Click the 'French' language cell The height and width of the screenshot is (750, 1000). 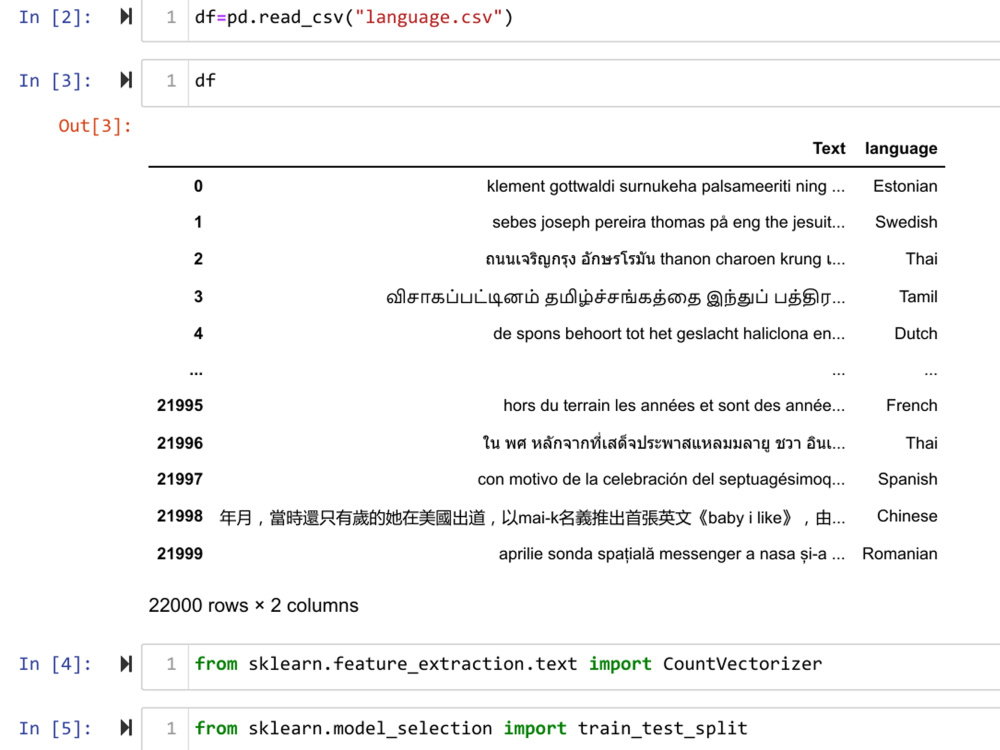(912, 406)
